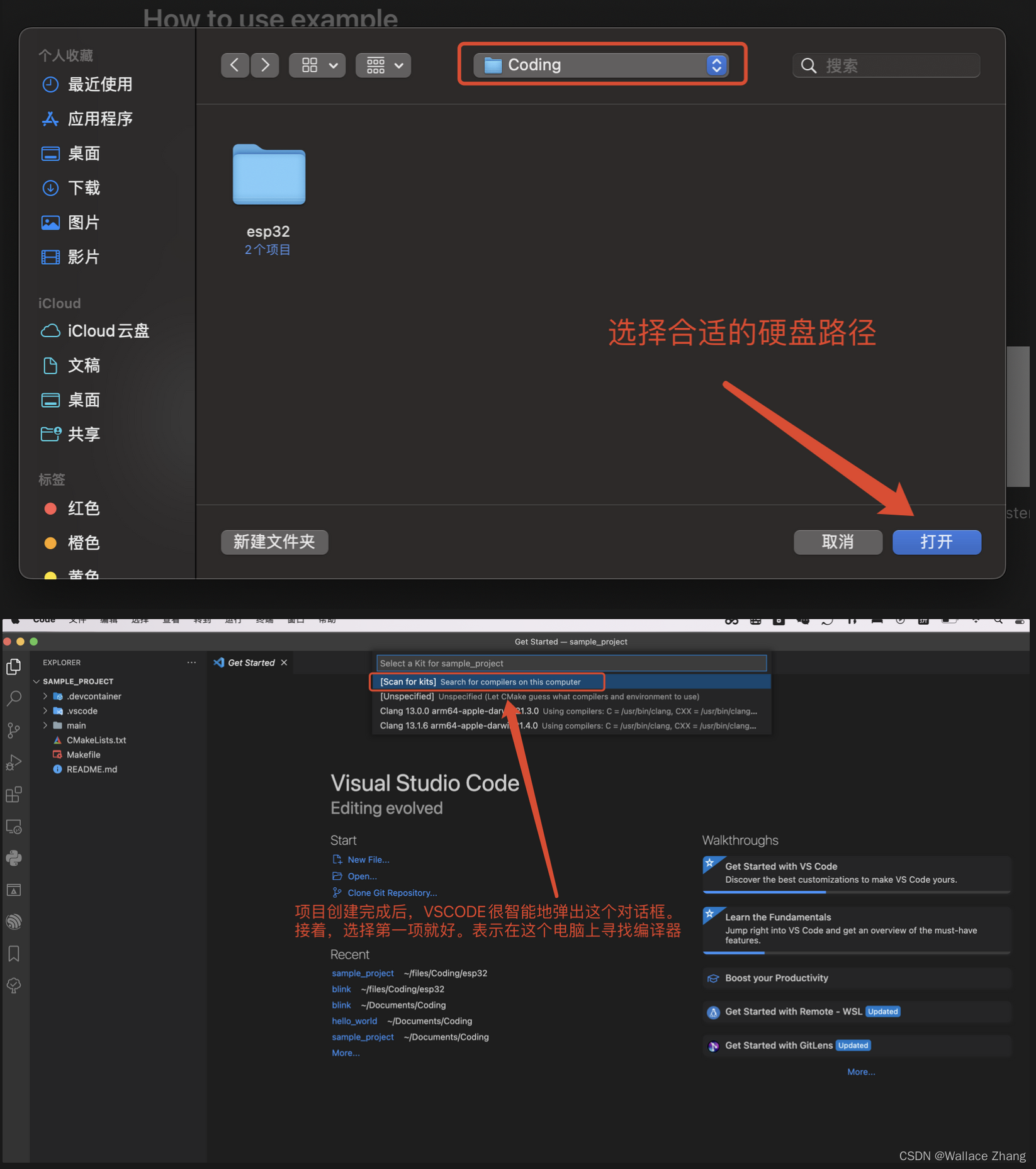
Task: Click Clone Git Repository... link
Action: tap(392, 893)
